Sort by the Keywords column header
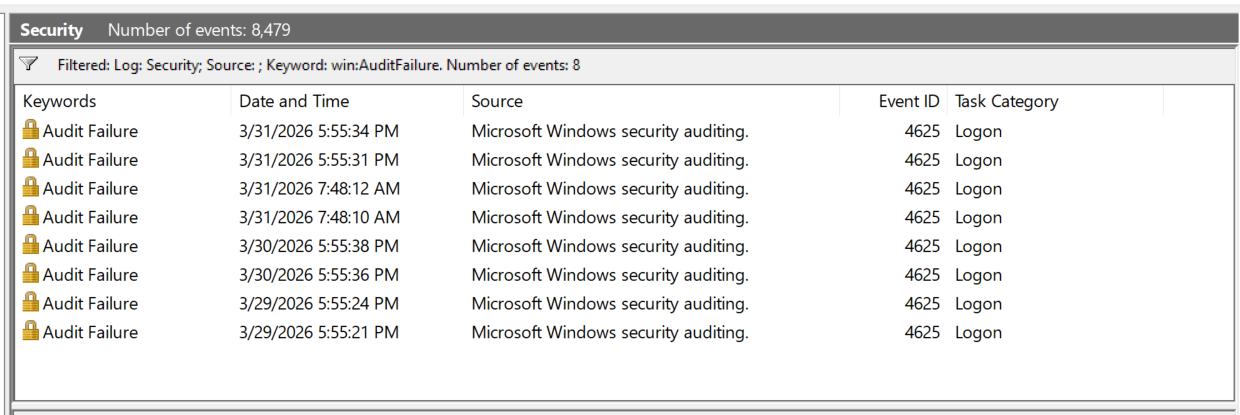 click(x=123, y=101)
